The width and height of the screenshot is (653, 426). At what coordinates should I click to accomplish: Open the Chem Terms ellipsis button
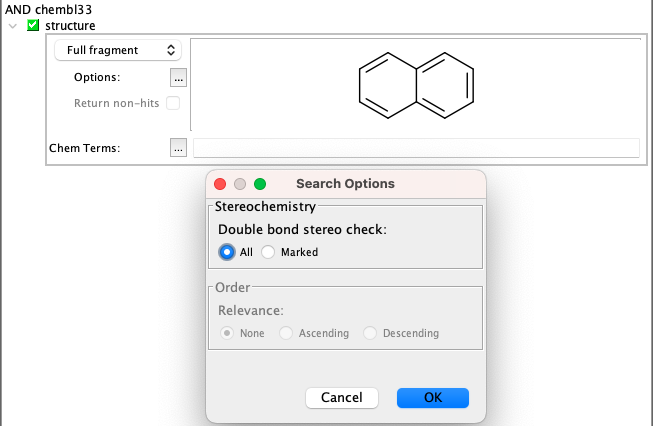pos(179,148)
